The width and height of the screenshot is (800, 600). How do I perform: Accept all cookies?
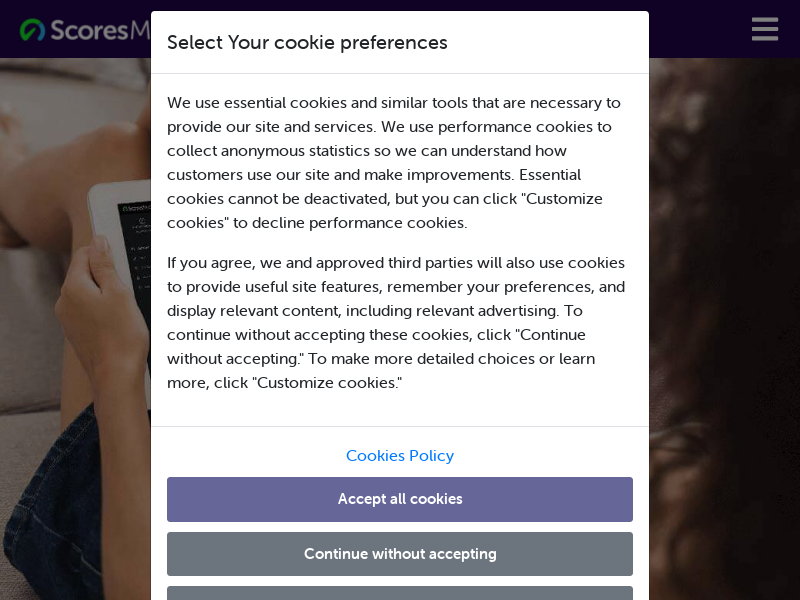coord(399,499)
